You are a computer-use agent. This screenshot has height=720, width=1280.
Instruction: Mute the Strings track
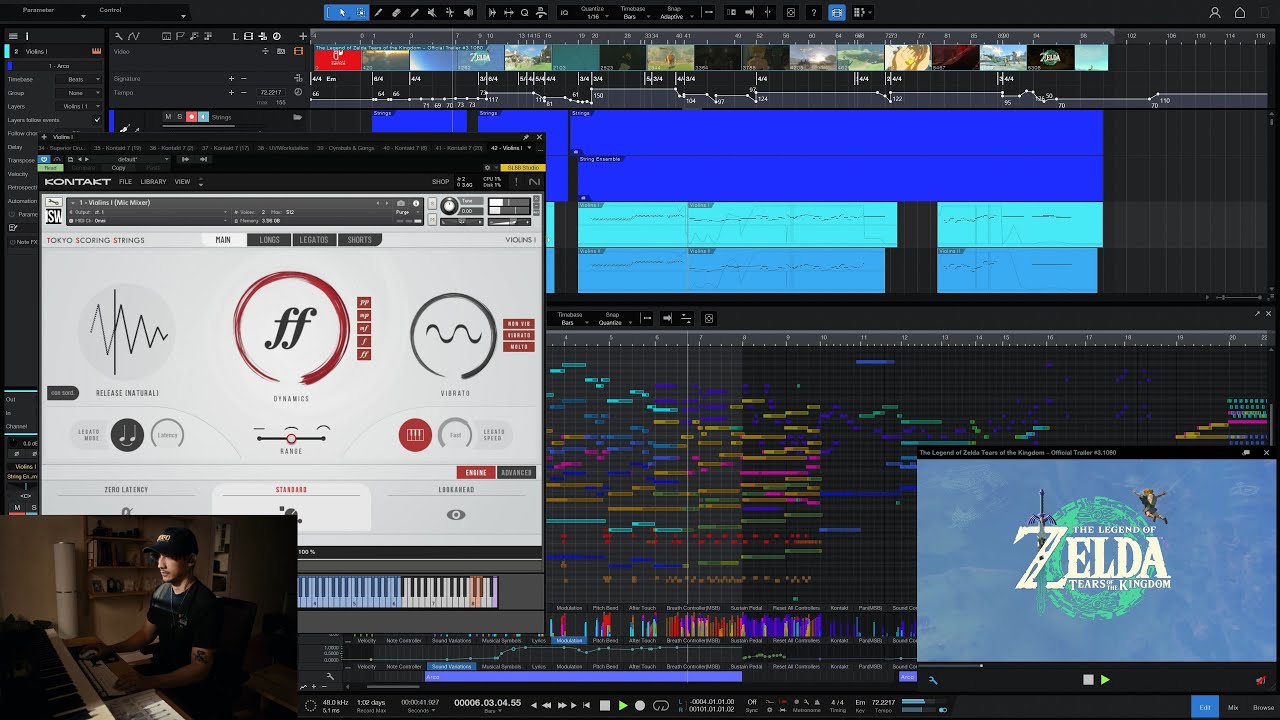point(168,117)
